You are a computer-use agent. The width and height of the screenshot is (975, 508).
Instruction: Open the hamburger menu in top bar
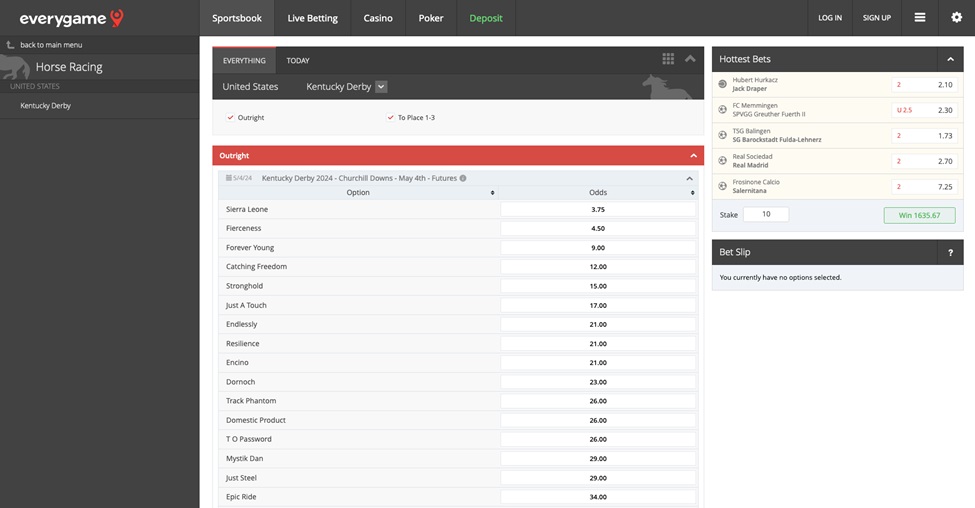(x=920, y=18)
